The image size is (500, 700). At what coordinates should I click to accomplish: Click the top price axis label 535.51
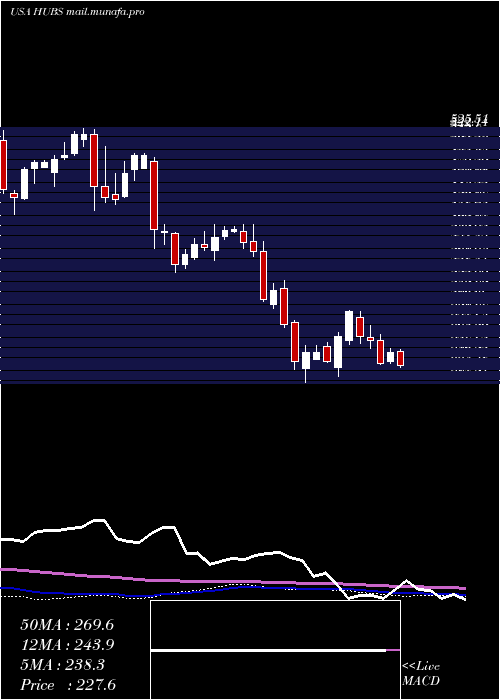click(469, 120)
